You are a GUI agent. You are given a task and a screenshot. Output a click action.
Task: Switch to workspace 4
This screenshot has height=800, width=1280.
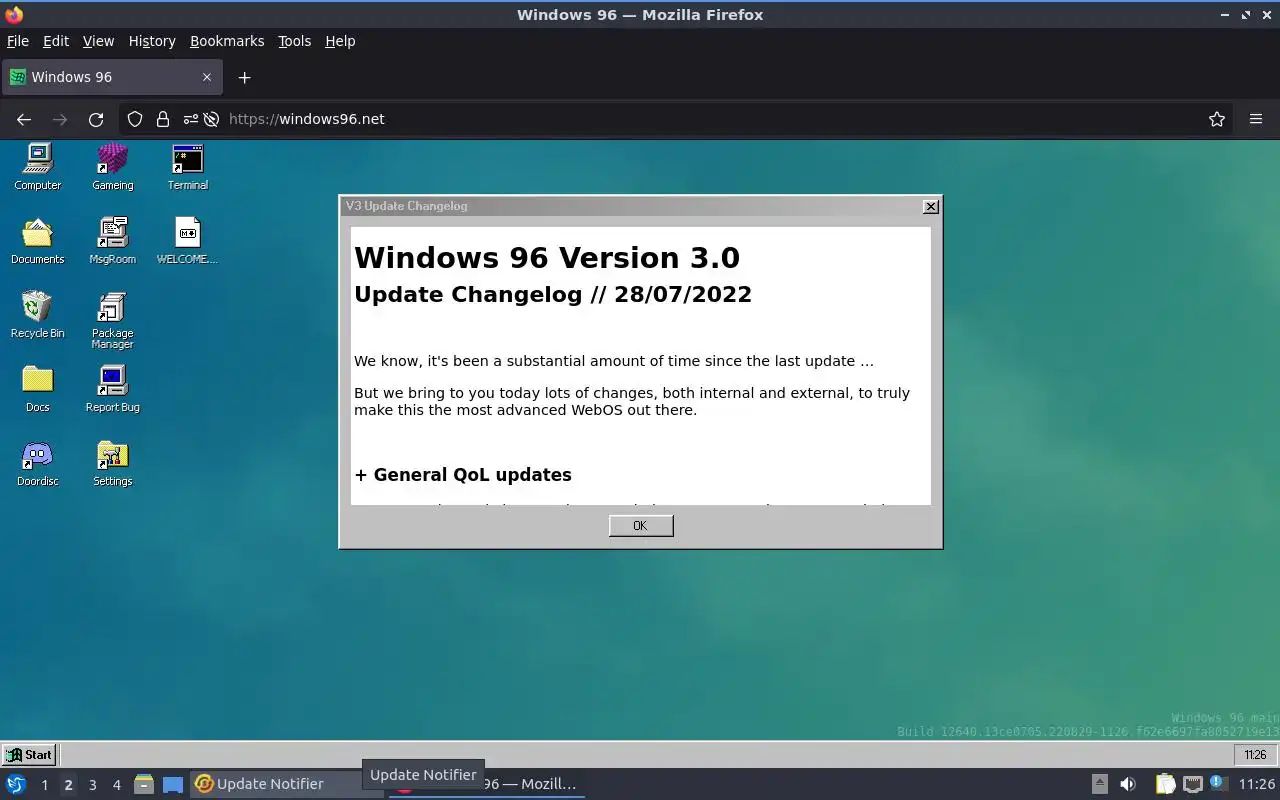(x=116, y=785)
